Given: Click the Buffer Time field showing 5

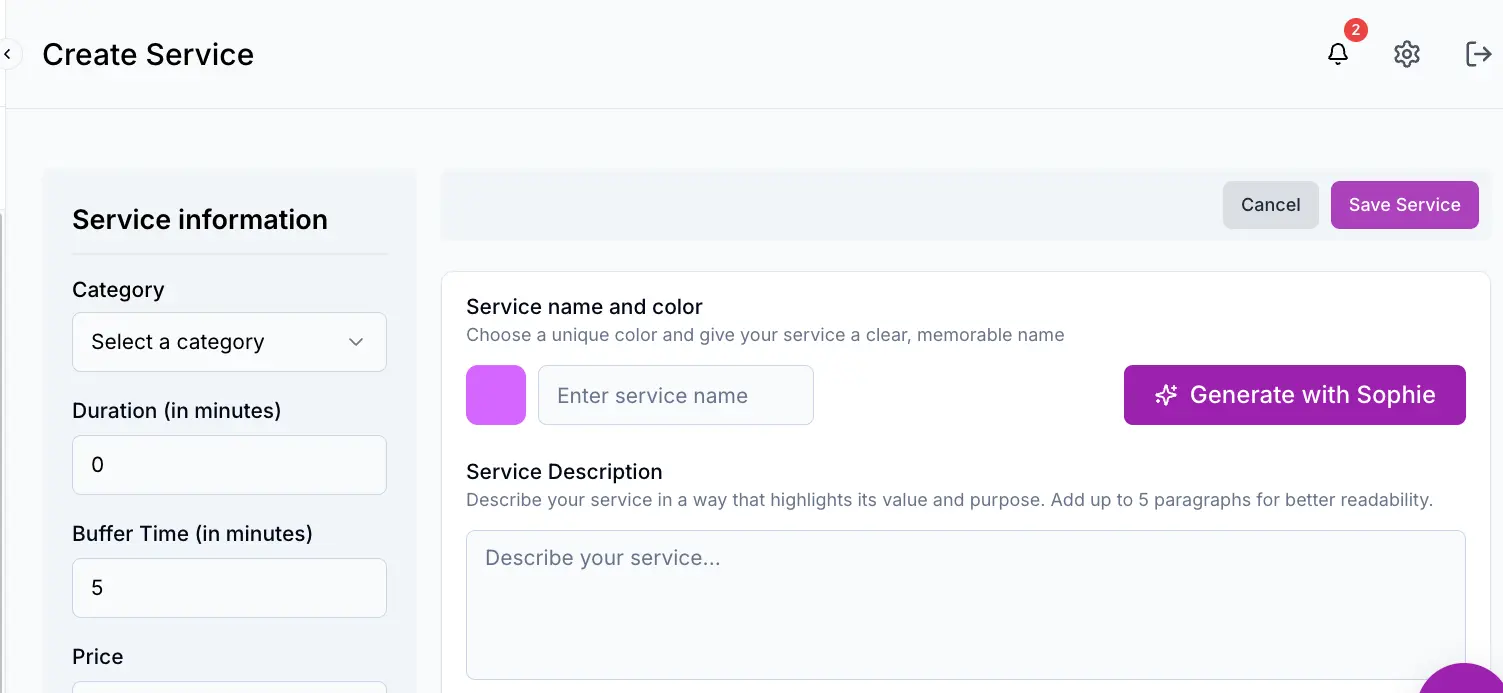Looking at the screenshot, I should click(x=229, y=587).
